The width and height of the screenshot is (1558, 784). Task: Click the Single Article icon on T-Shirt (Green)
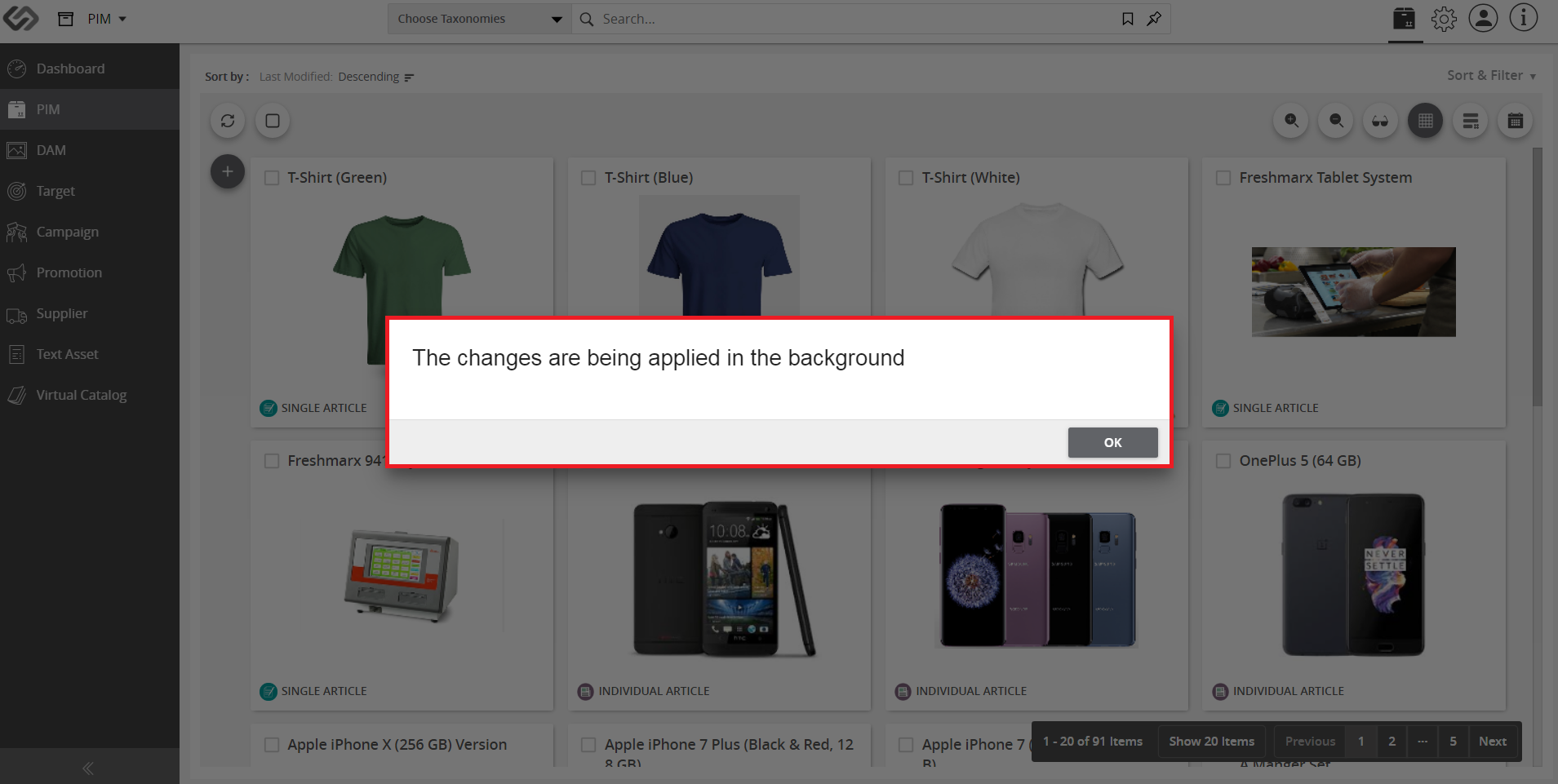[269, 408]
